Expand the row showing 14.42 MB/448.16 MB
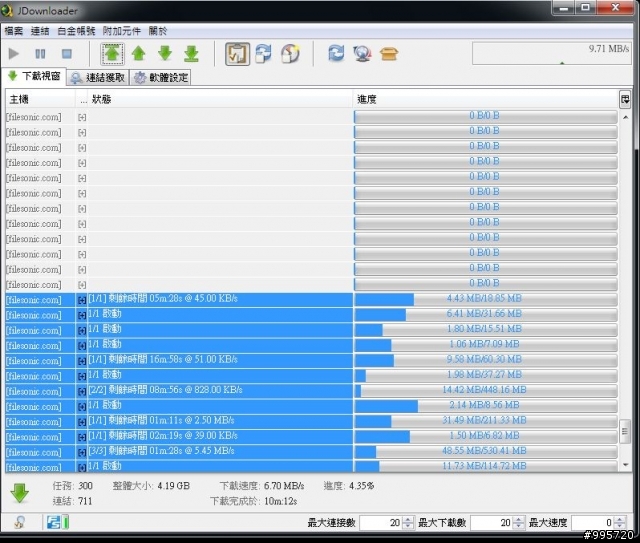640x543 pixels. pos(82,392)
